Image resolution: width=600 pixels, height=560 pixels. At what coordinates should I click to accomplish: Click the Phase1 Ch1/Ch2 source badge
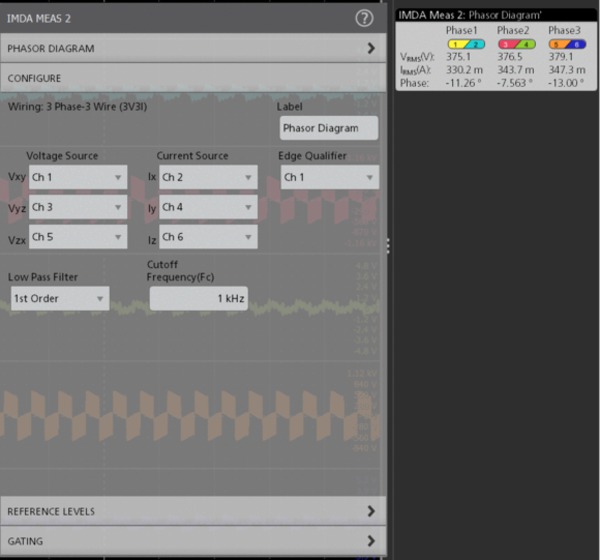click(x=466, y=44)
